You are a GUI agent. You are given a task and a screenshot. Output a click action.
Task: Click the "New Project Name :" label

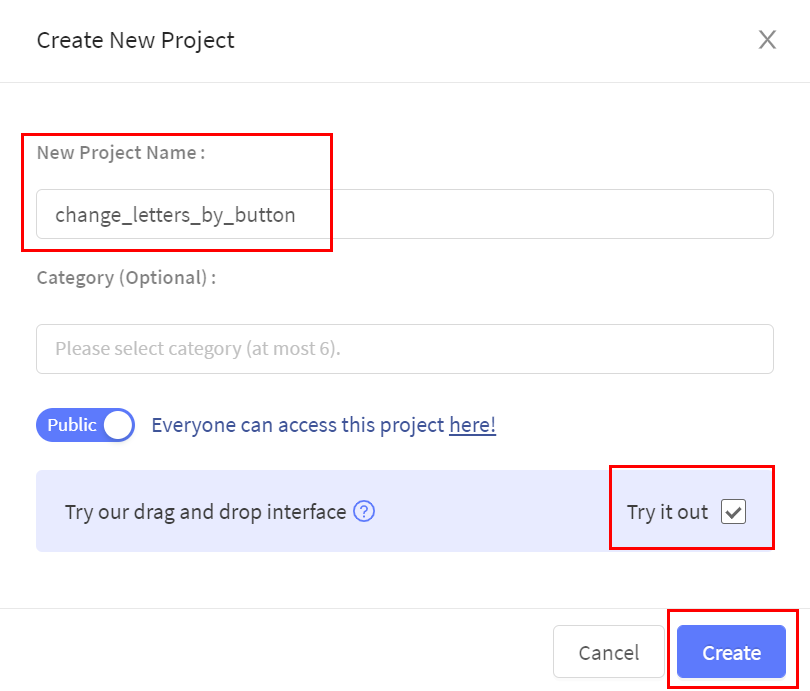pyautogui.click(x=121, y=153)
